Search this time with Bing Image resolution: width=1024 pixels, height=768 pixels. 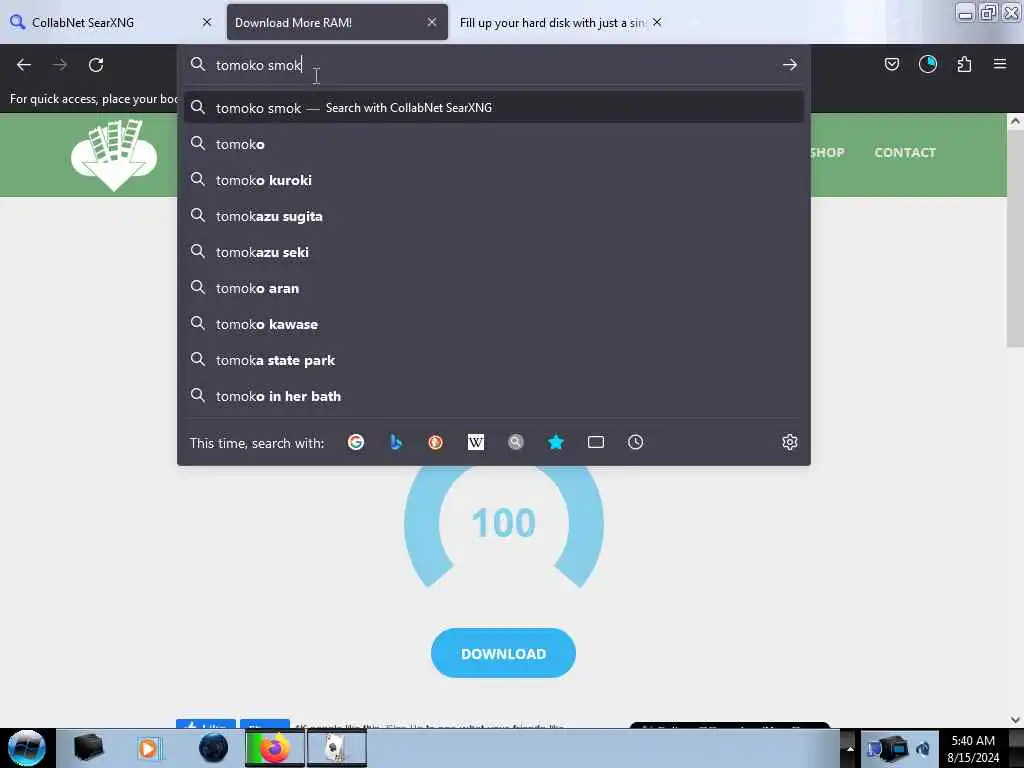pos(396,442)
